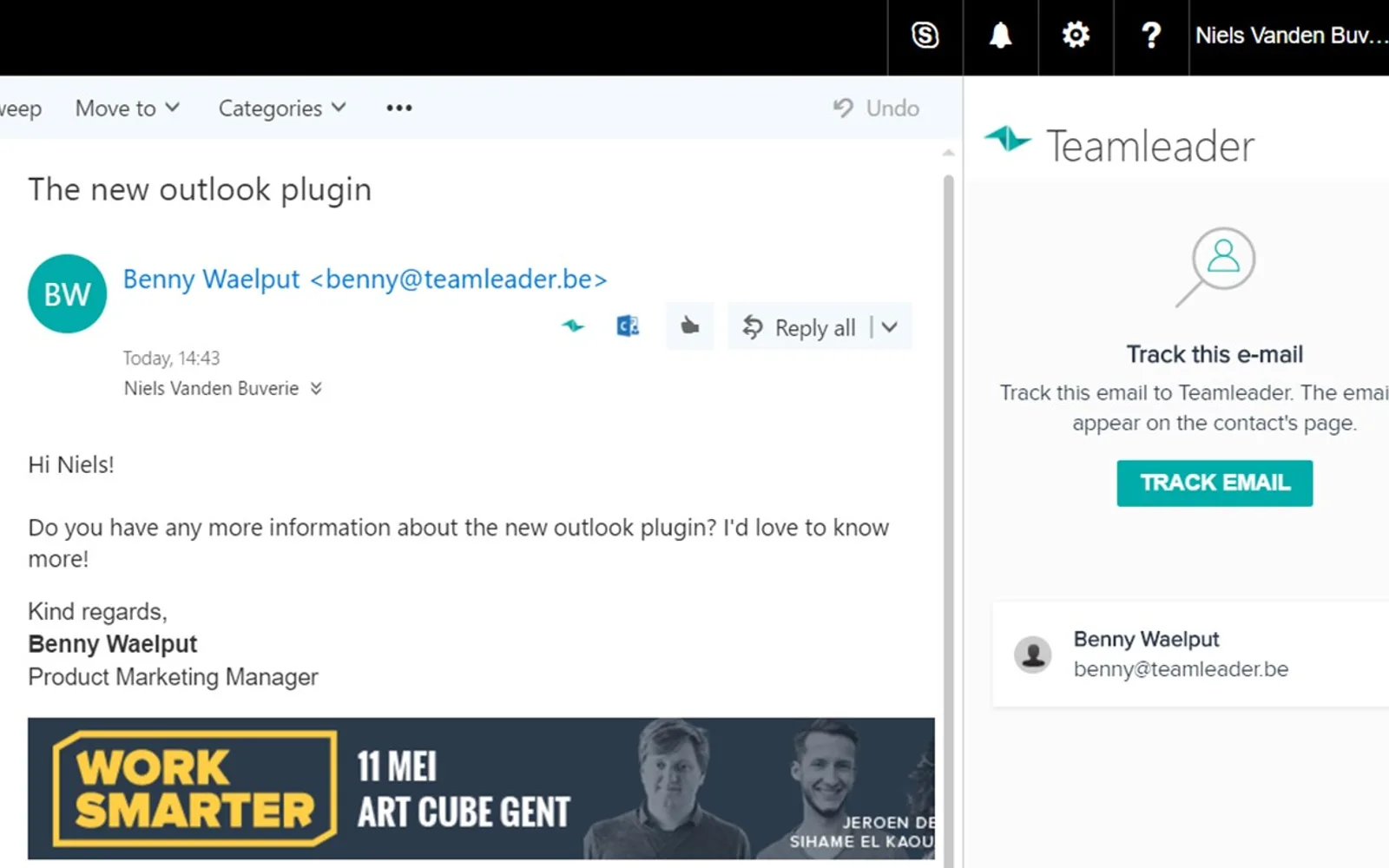1389x868 pixels.
Task: Open Niels Vanden Buverie account menu
Action: (1289, 36)
